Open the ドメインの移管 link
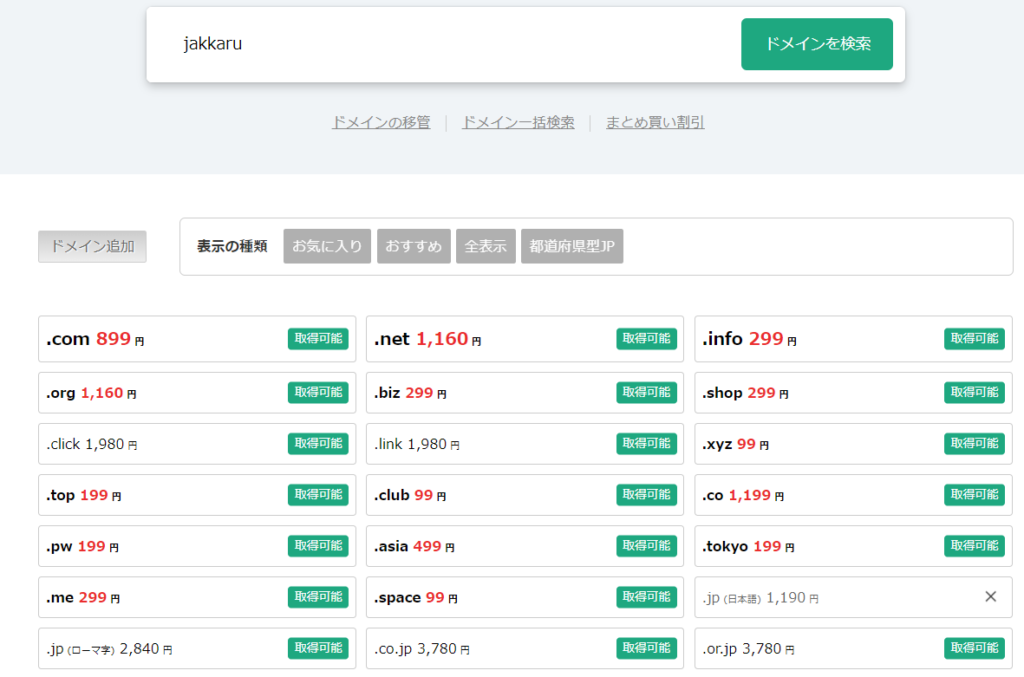The height and width of the screenshot is (677, 1024). [x=381, y=122]
